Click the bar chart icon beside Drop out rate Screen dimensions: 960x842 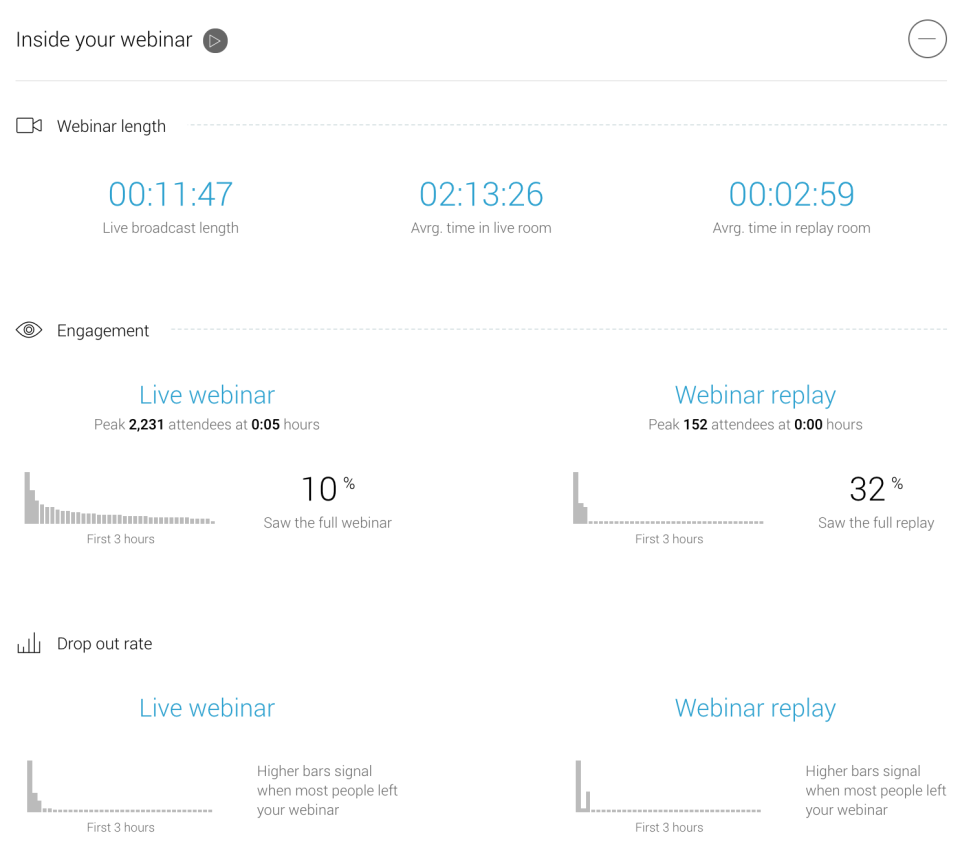[x=28, y=643]
